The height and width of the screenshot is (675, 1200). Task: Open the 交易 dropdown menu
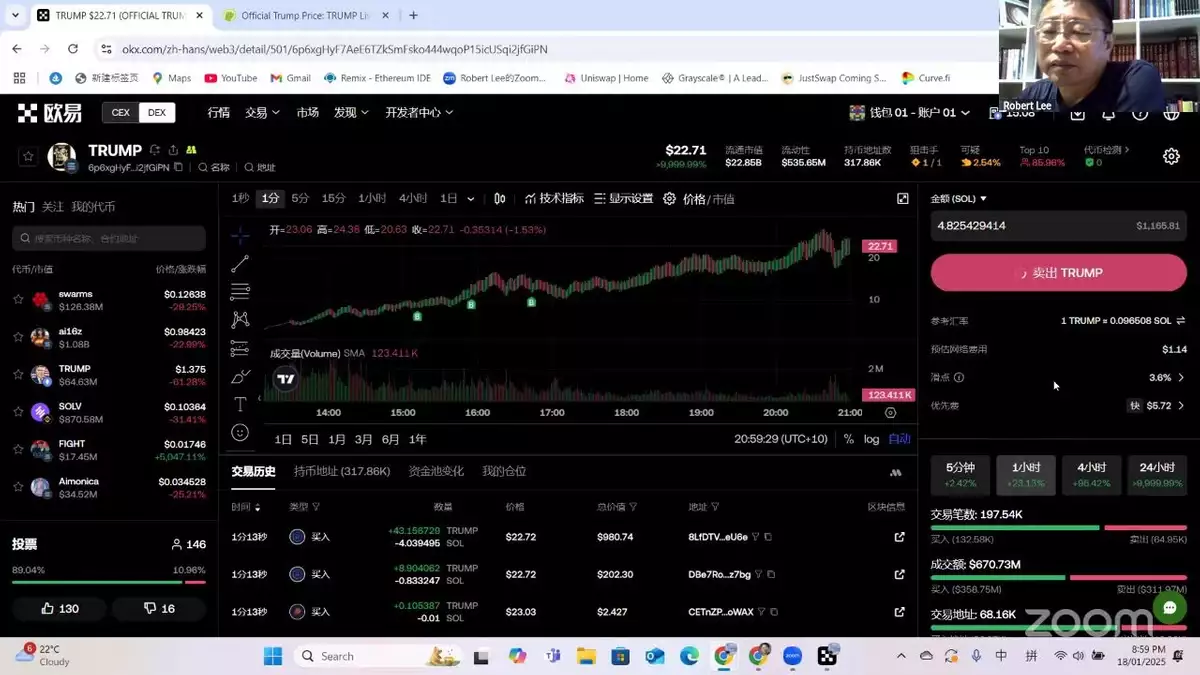(x=262, y=113)
